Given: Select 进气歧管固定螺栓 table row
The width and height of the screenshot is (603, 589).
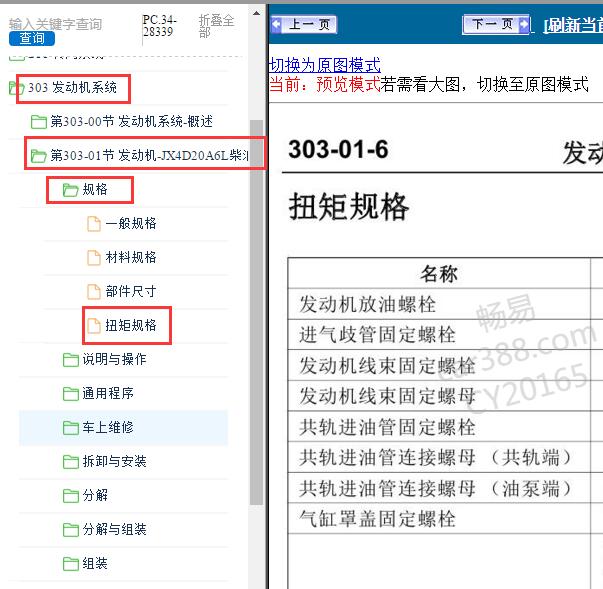Looking at the screenshot, I should [x=439, y=334].
